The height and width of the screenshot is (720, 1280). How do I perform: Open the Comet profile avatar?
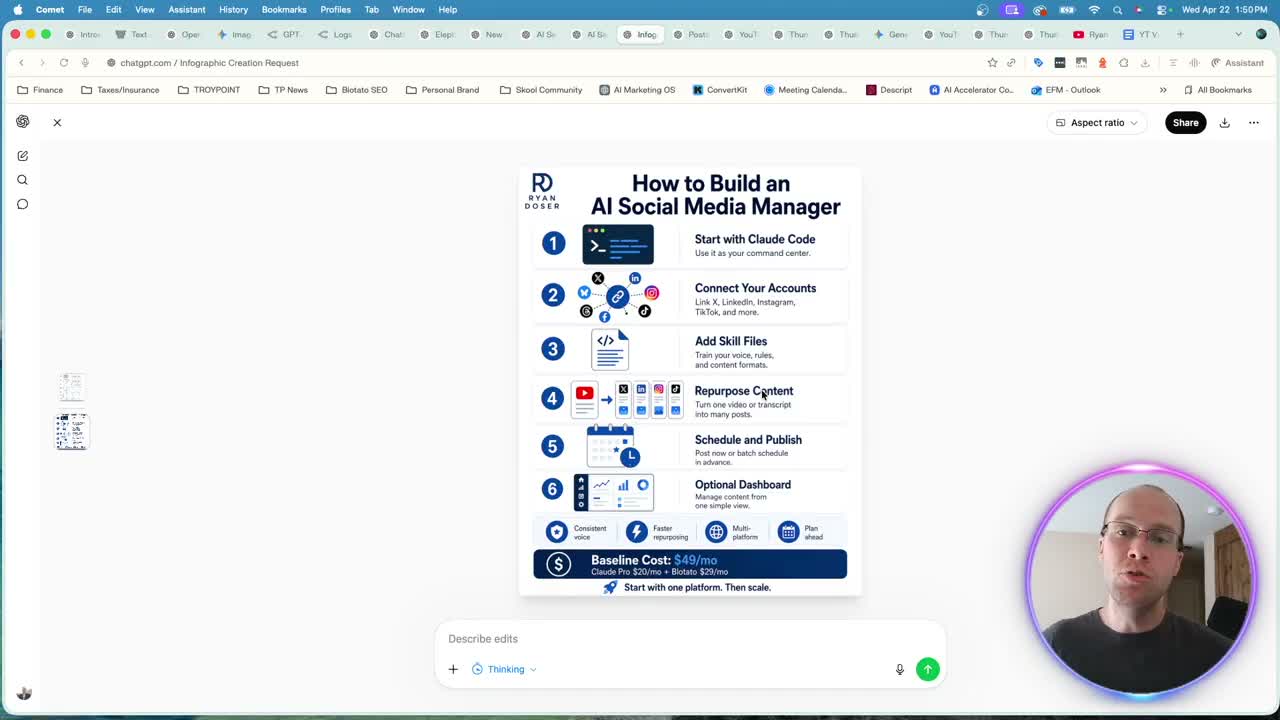[x=1261, y=34]
